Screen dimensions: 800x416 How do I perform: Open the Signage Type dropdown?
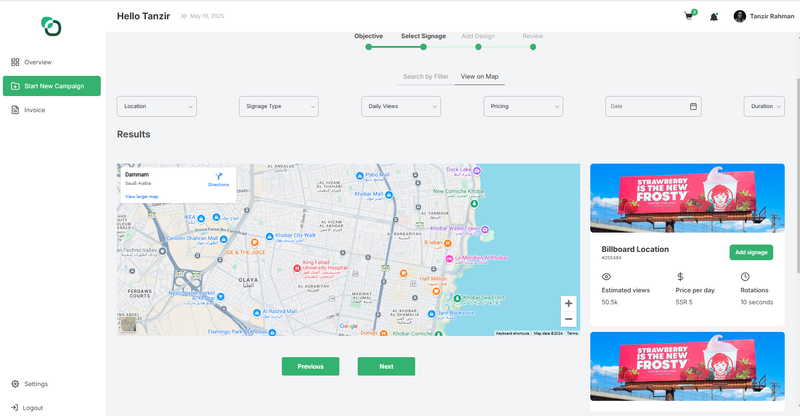click(x=279, y=106)
